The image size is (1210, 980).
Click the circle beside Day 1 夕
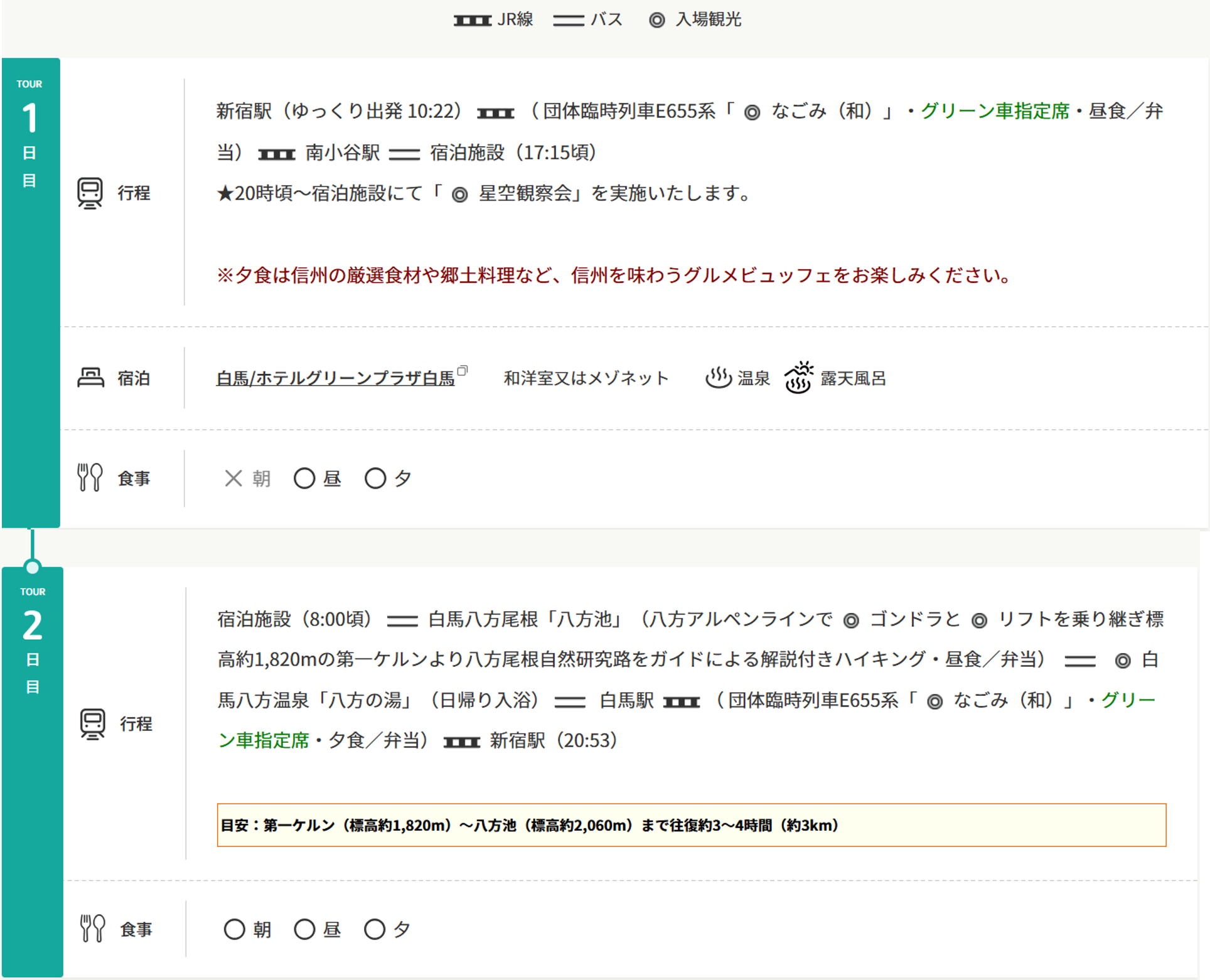(375, 478)
